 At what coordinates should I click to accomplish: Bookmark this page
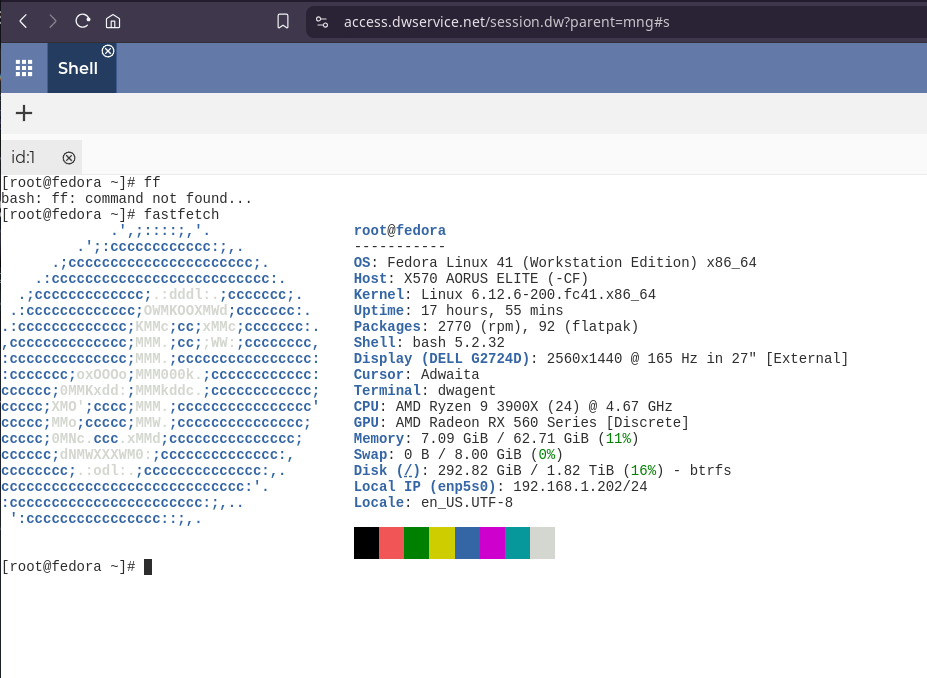point(283,22)
